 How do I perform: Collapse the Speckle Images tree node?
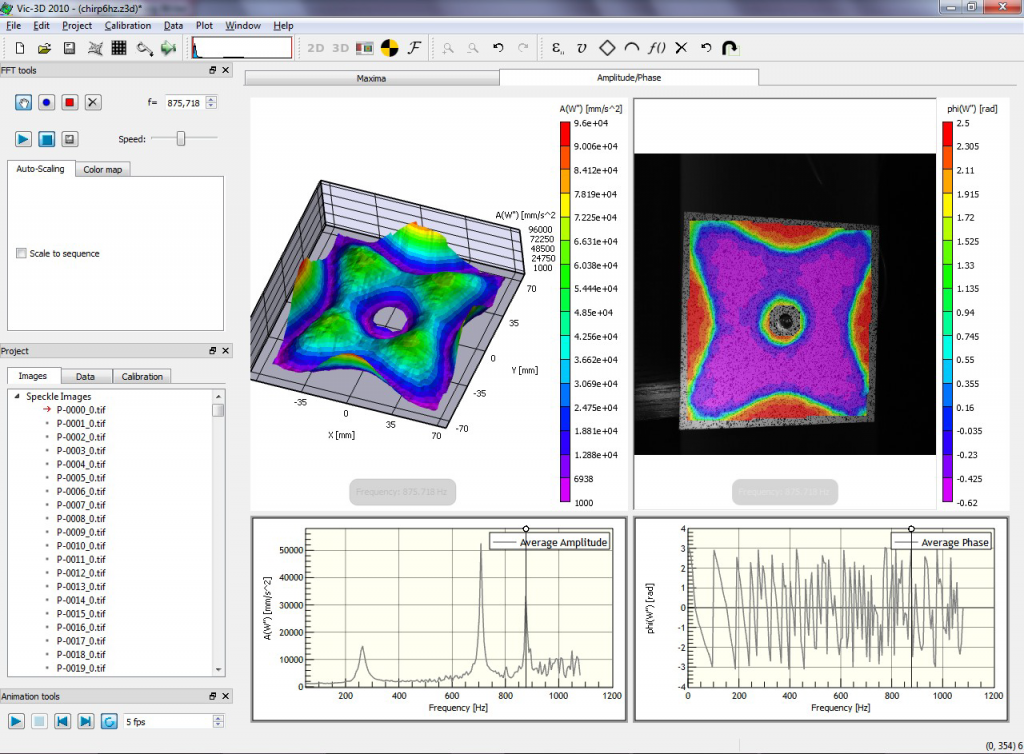(16, 397)
